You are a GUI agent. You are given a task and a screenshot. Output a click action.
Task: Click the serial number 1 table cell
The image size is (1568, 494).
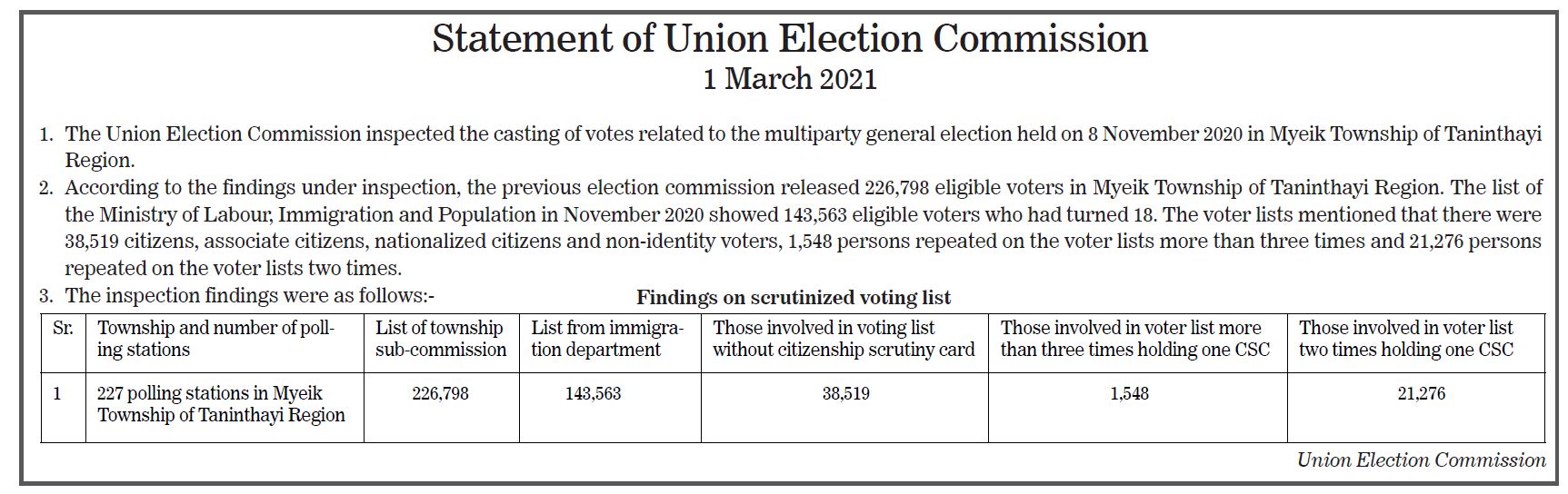tap(57, 393)
